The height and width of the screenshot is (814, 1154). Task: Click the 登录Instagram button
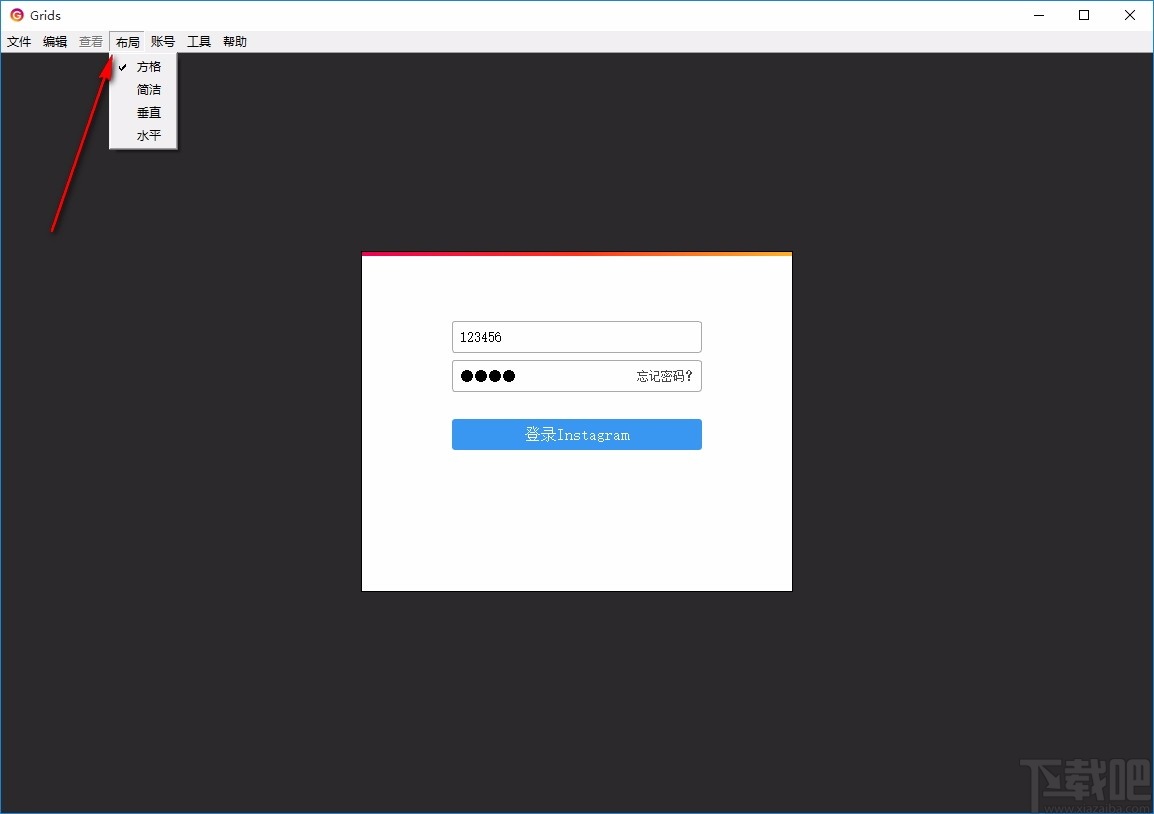tap(576, 434)
